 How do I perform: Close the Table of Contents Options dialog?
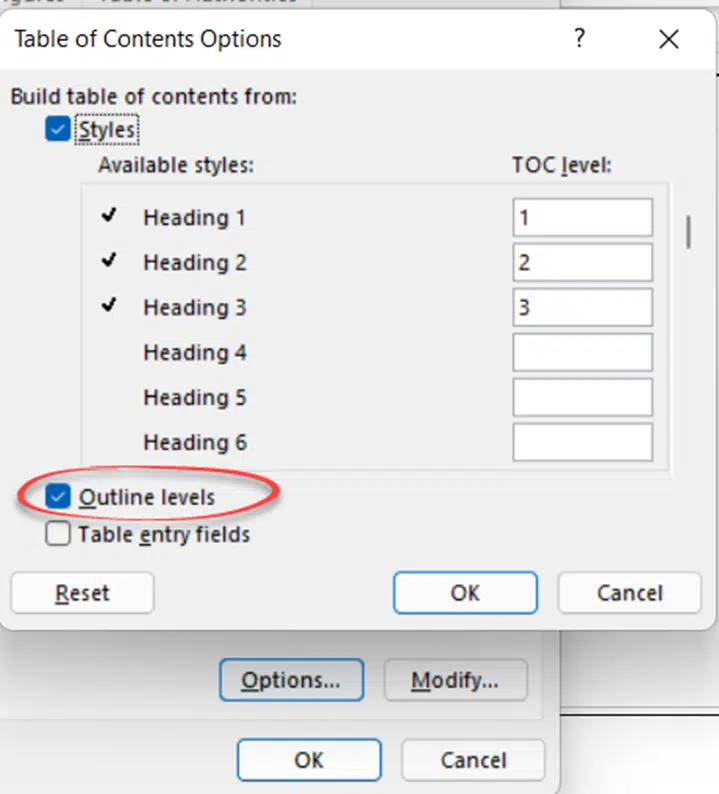(668, 39)
